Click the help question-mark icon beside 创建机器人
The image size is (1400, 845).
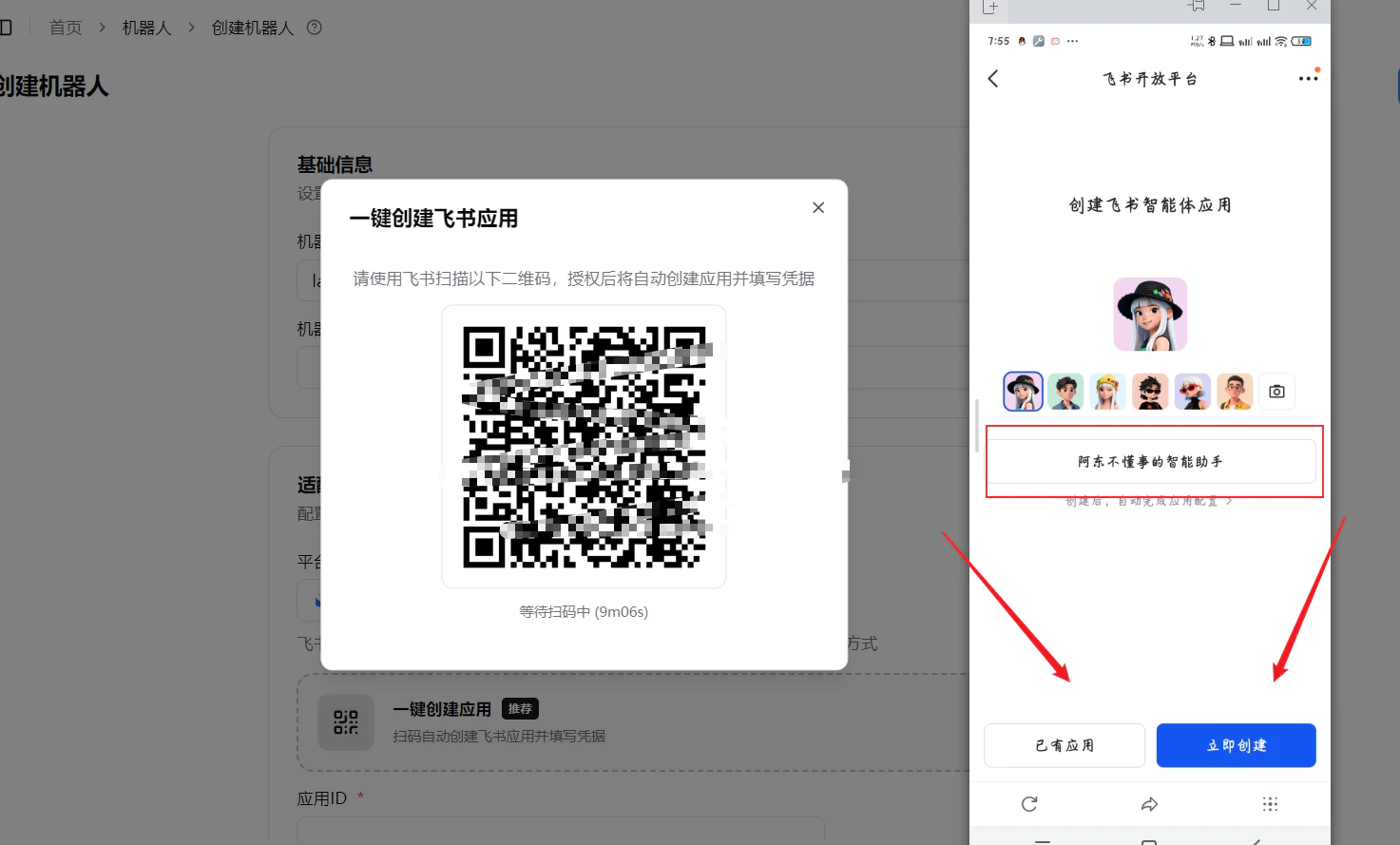[315, 28]
